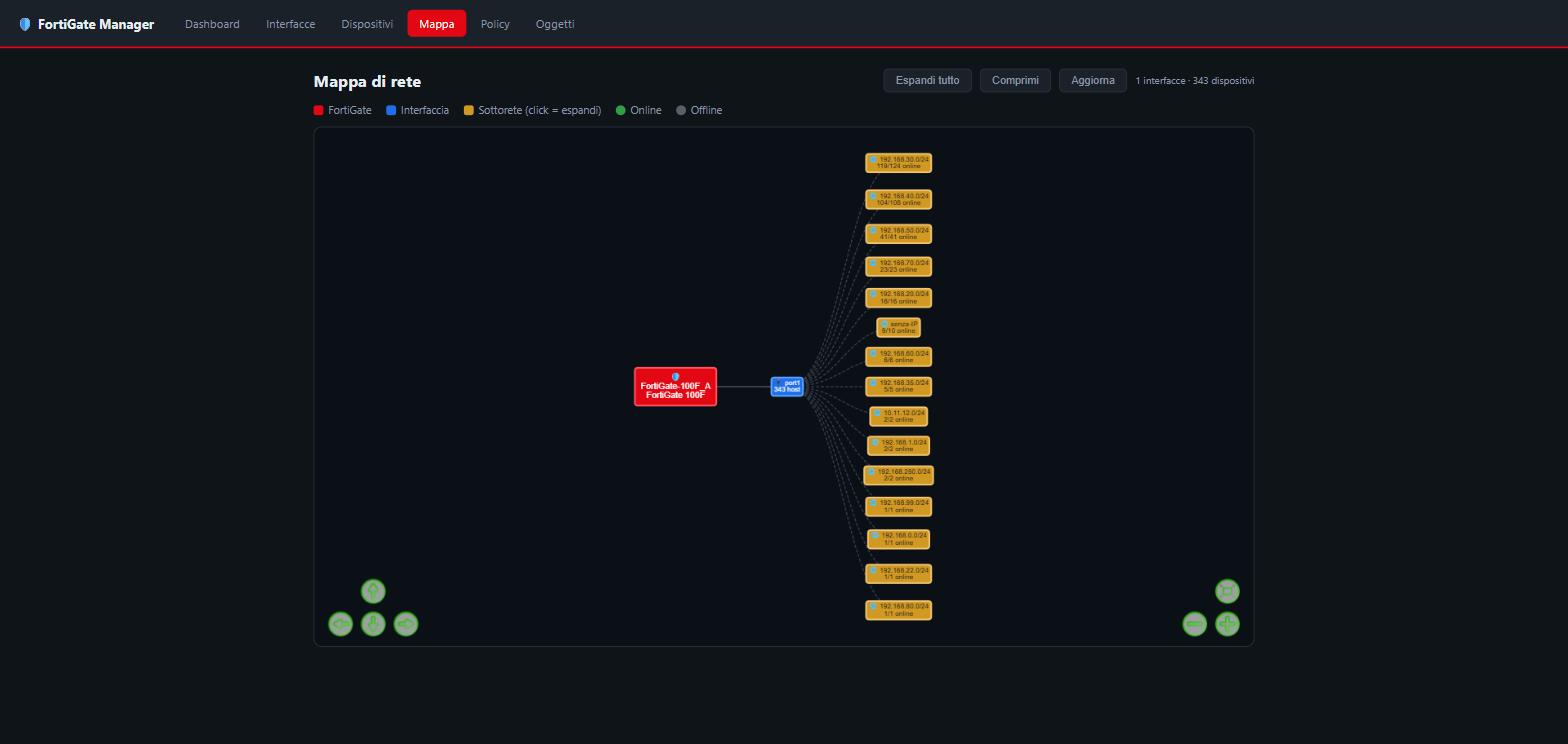1568x744 pixels.
Task: Expand subnet 192.168.50.0/24
Action: click(898, 234)
